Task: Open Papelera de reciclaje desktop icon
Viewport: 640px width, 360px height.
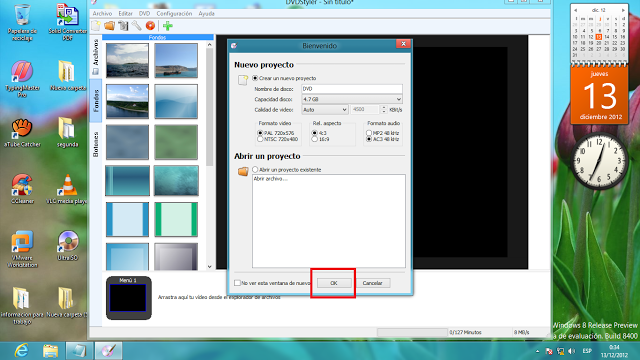Action: [22, 22]
